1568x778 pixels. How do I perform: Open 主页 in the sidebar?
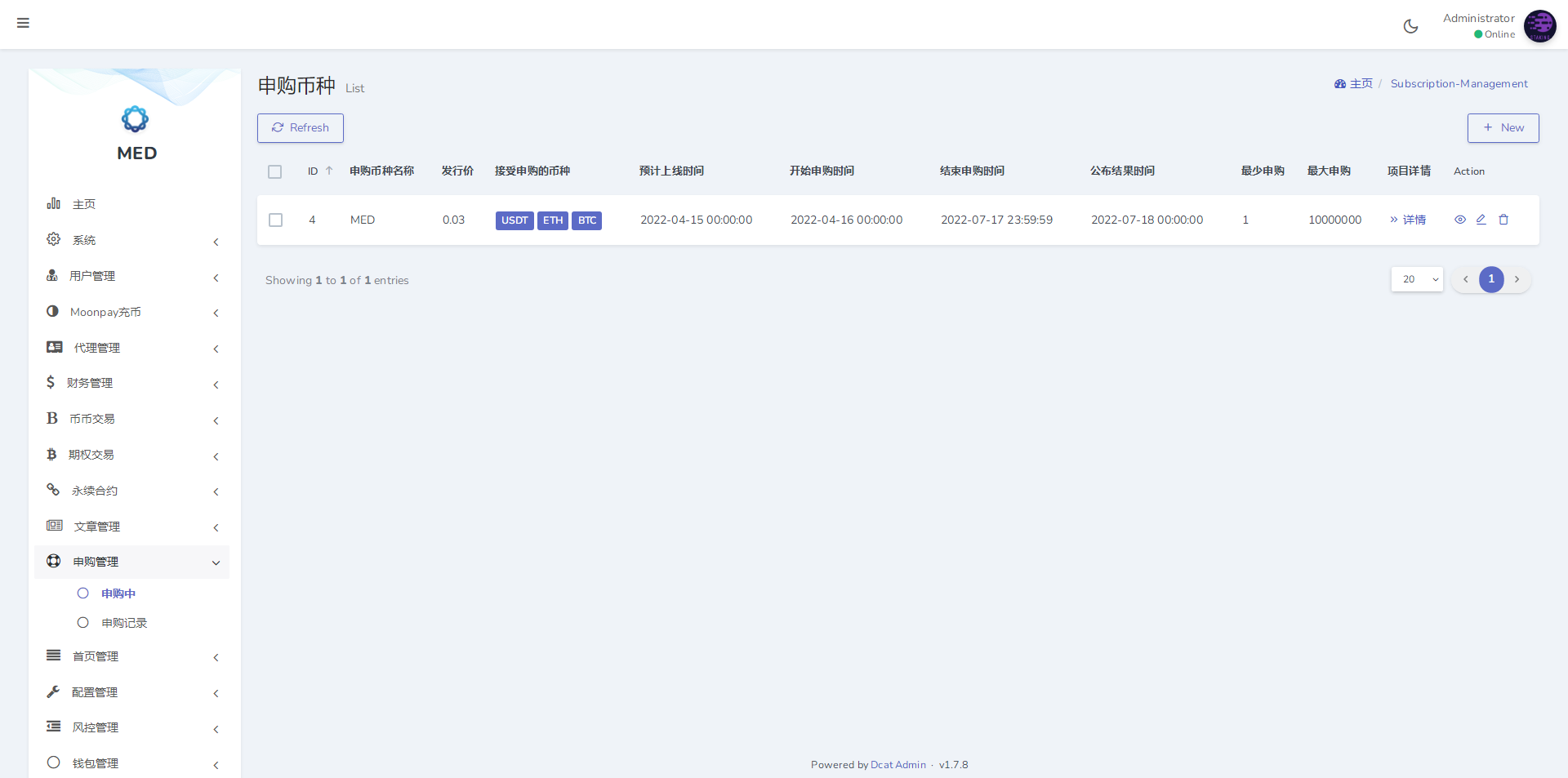pyautogui.click(x=83, y=204)
